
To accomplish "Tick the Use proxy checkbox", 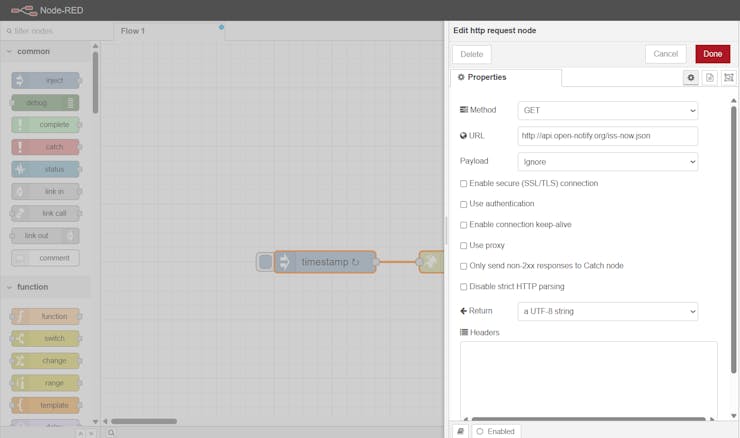I will pos(463,245).
